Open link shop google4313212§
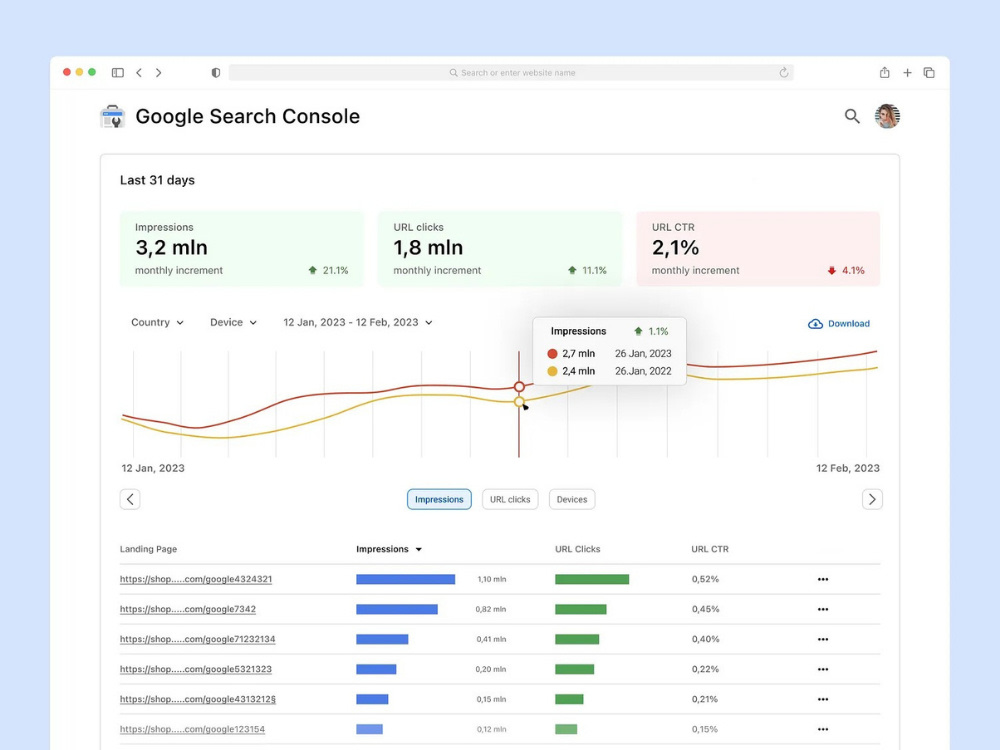The height and width of the screenshot is (750, 1000). coord(198,699)
